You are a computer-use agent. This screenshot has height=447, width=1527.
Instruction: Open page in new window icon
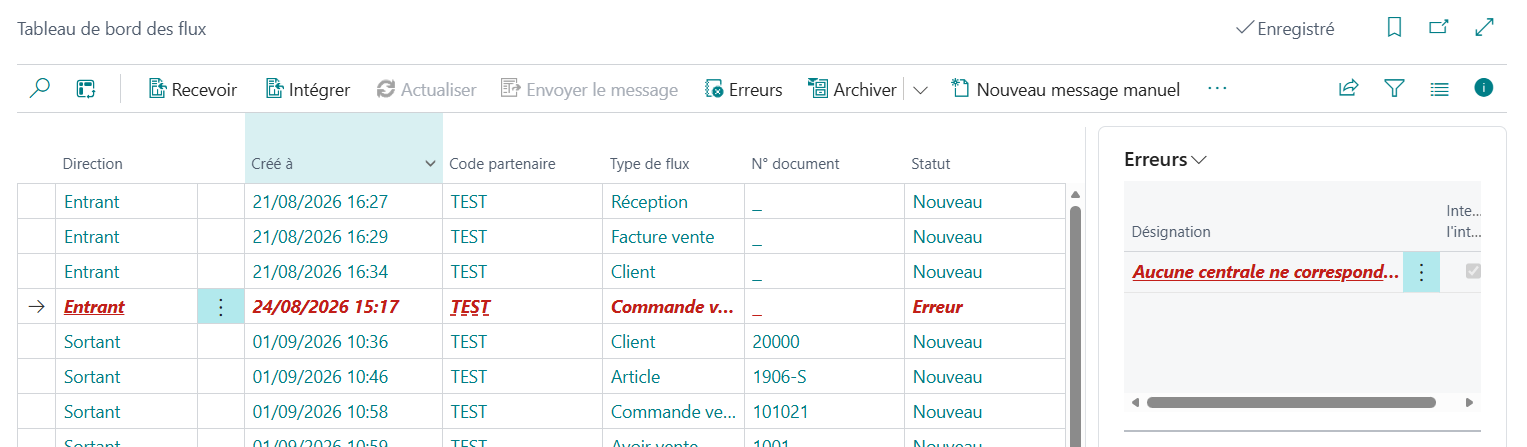1439,28
